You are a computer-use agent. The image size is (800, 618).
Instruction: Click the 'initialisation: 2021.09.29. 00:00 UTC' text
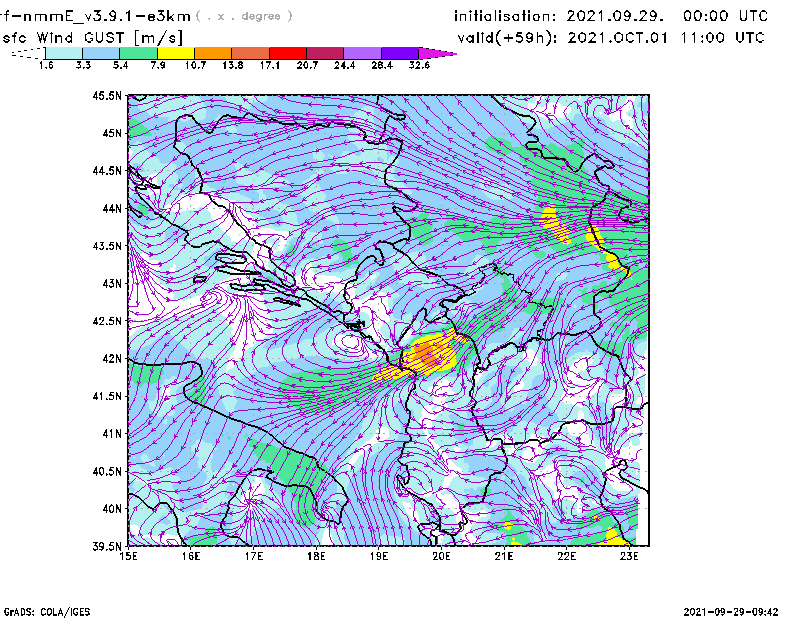pyautogui.click(x=611, y=16)
